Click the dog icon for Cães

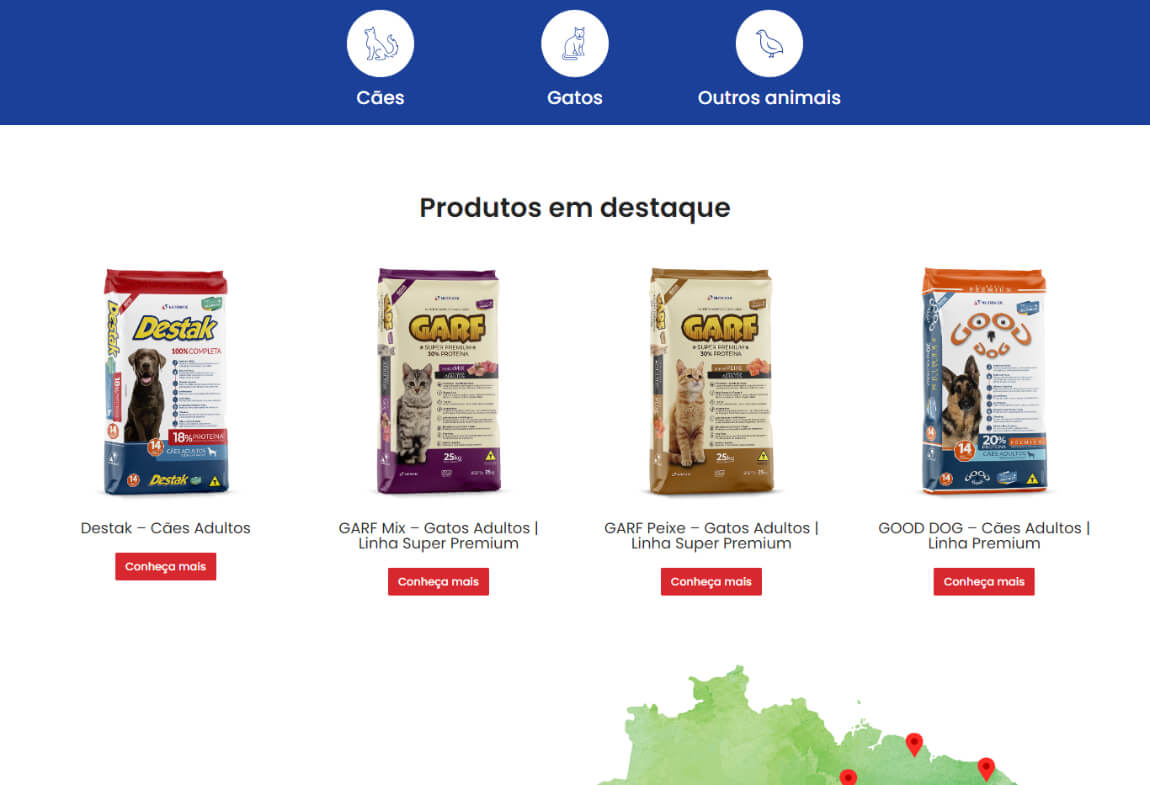pos(380,43)
